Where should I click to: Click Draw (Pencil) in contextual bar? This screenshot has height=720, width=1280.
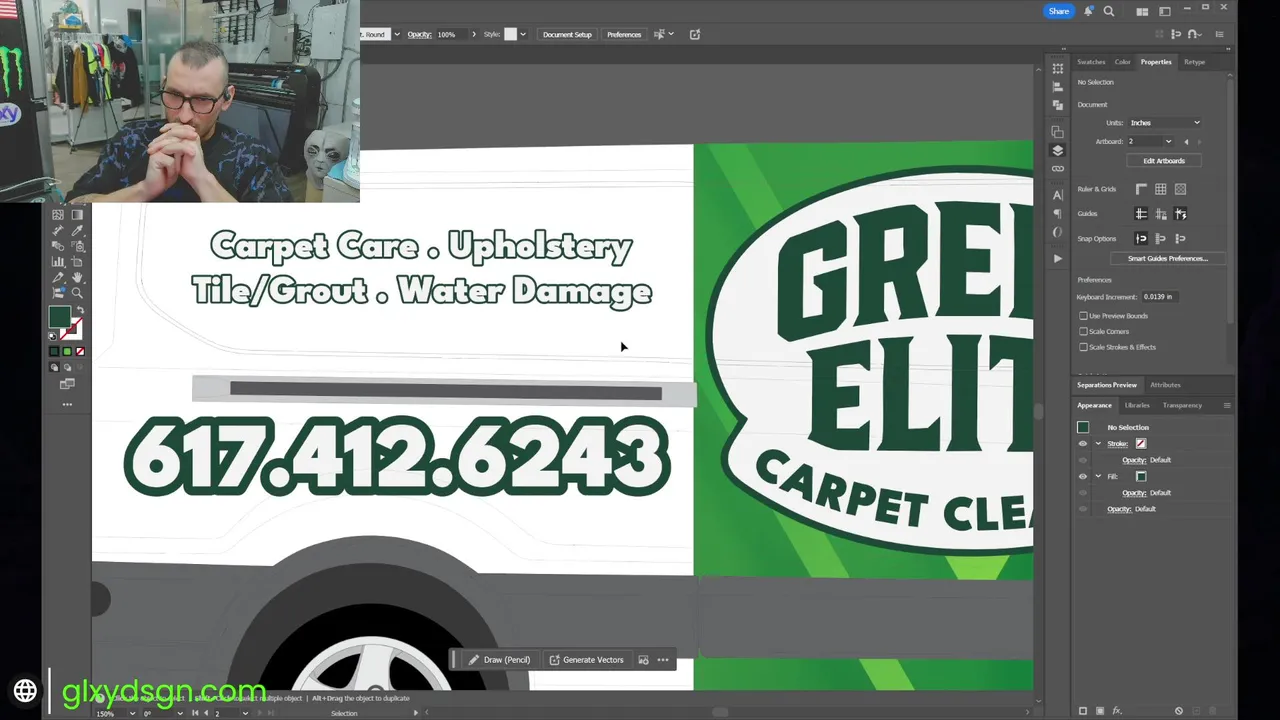tap(498, 660)
